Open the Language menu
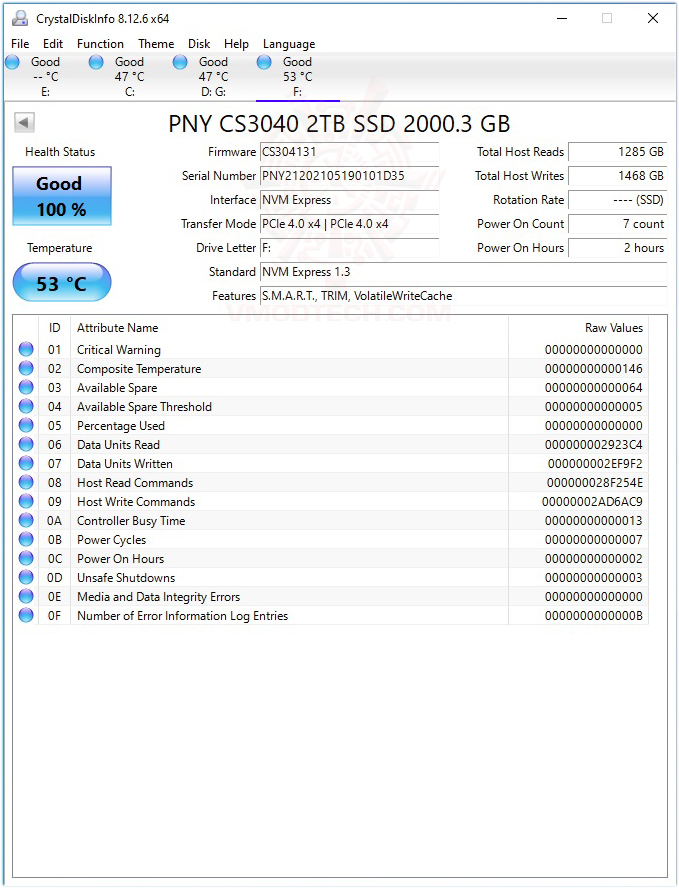 tap(289, 44)
